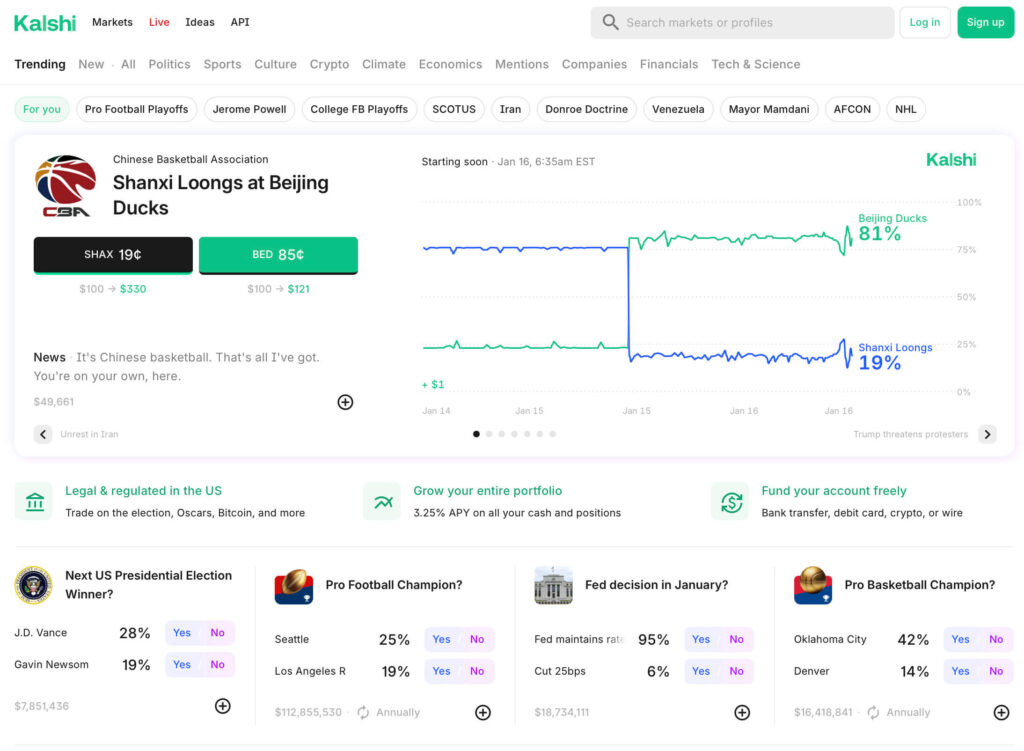Image resolution: width=1024 pixels, height=751 pixels.
Task: Add Pro Football Champion market via plus icon
Action: [483, 712]
